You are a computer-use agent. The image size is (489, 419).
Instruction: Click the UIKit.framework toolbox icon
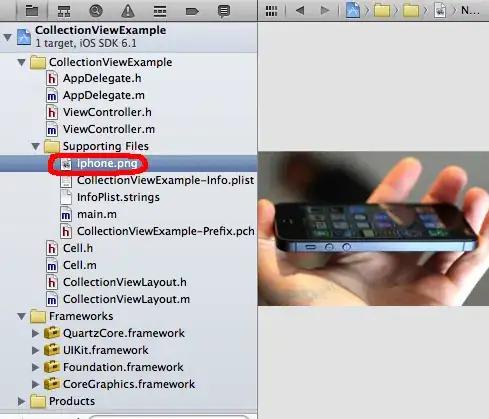coord(52,350)
